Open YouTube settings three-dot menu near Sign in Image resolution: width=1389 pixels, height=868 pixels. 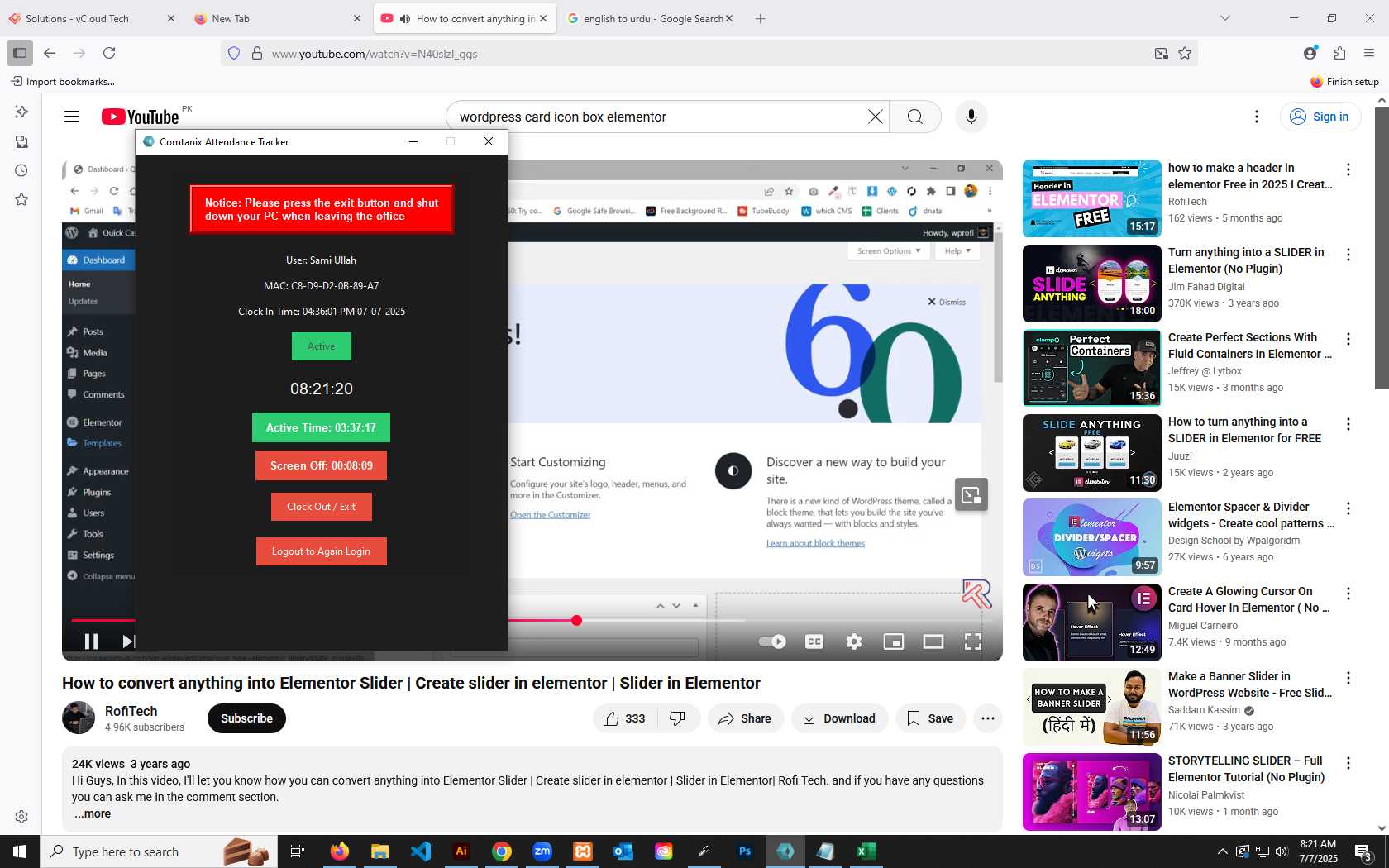point(1257,117)
